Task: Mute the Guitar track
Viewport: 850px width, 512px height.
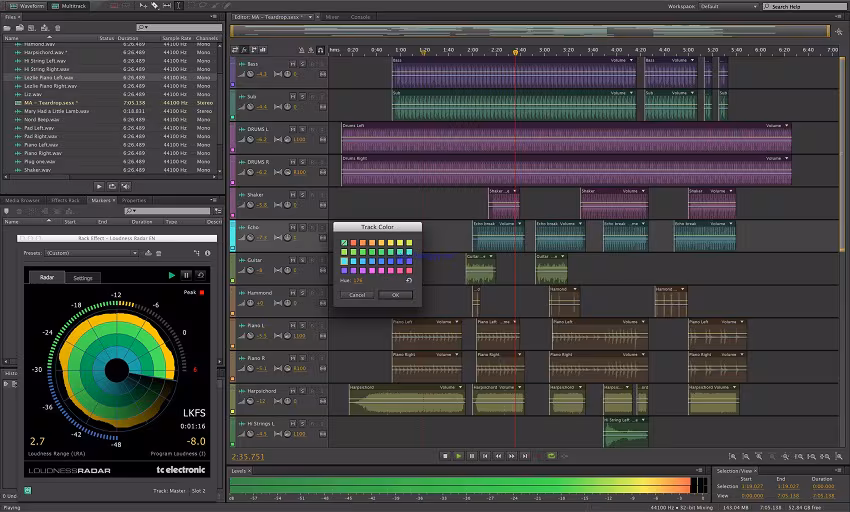Action: pyautogui.click(x=293, y=260)
